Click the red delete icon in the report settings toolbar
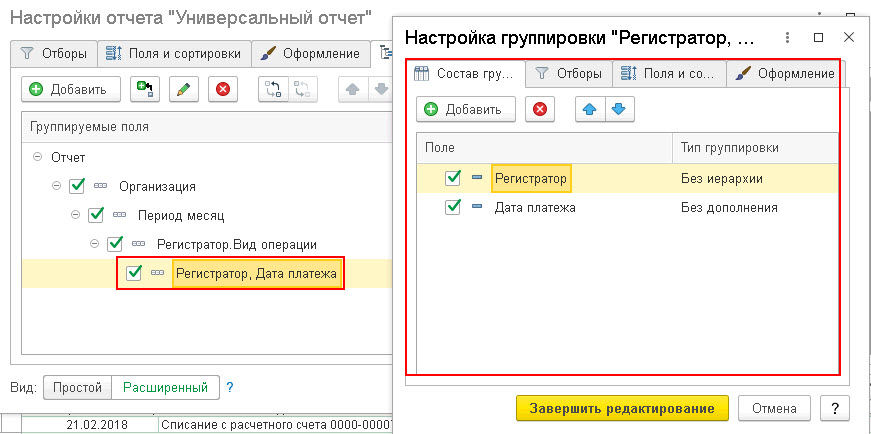The image size is (871, 434). [223, 89]
